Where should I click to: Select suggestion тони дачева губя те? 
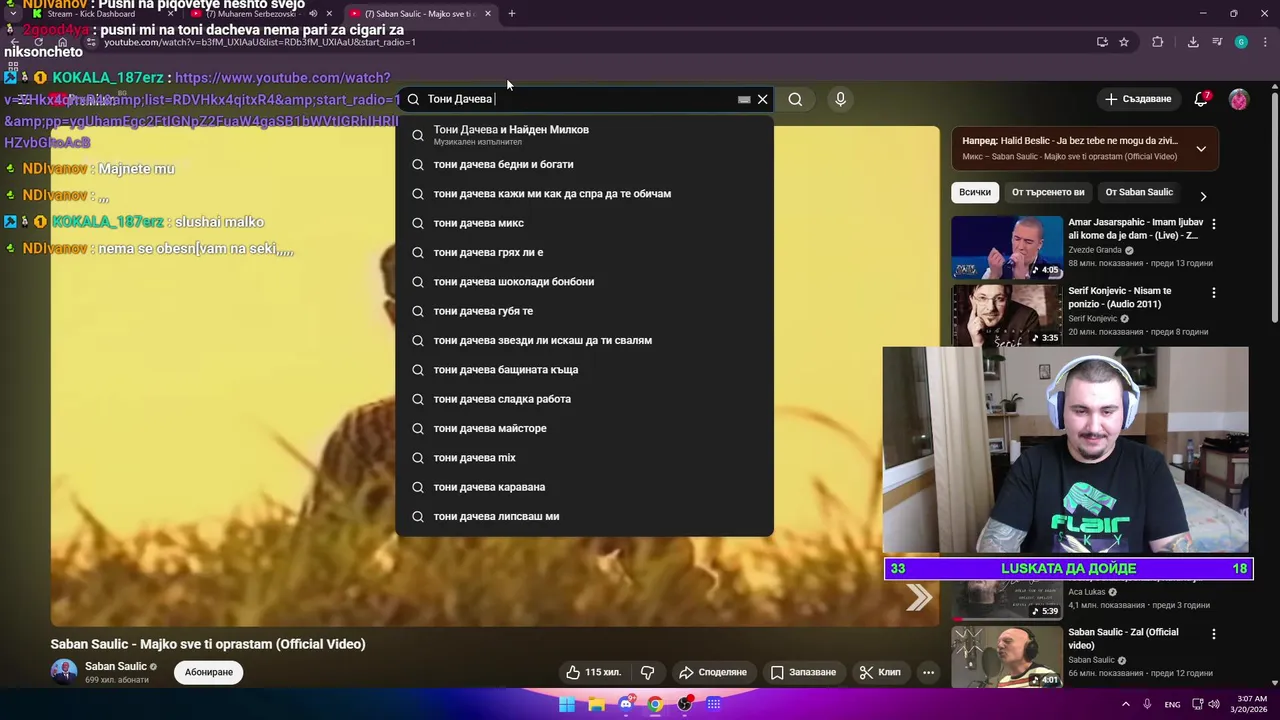point(584,311)
